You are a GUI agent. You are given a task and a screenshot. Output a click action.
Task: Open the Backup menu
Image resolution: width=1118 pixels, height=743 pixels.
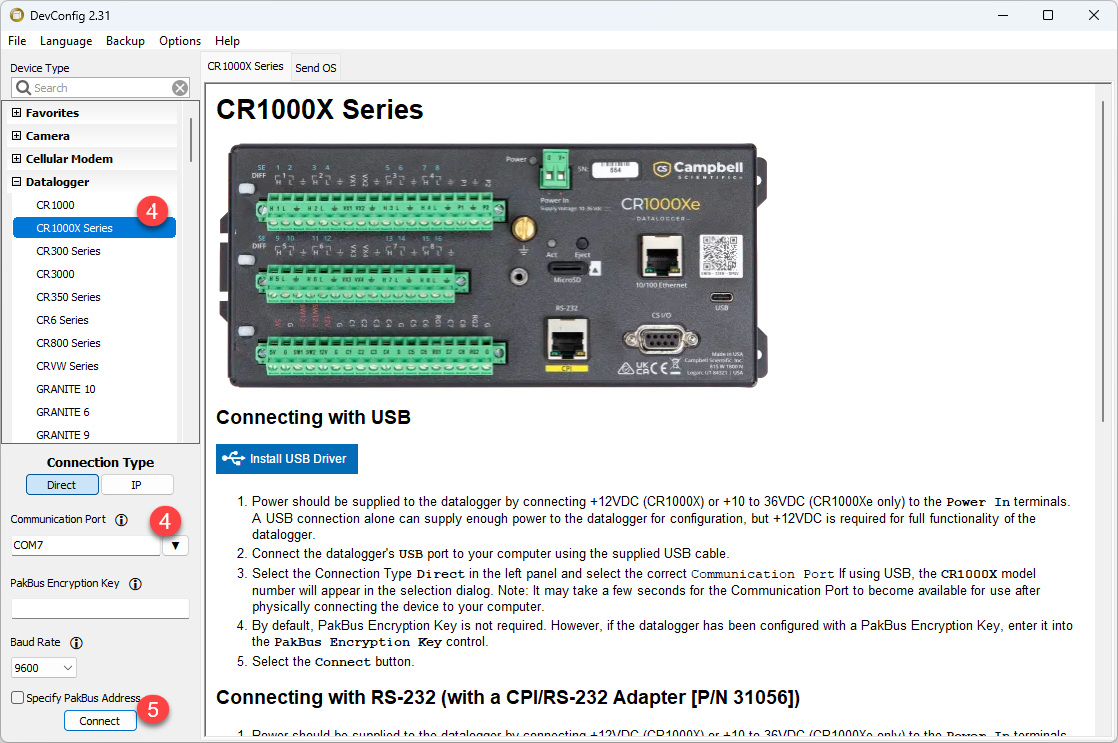point(125,41)
